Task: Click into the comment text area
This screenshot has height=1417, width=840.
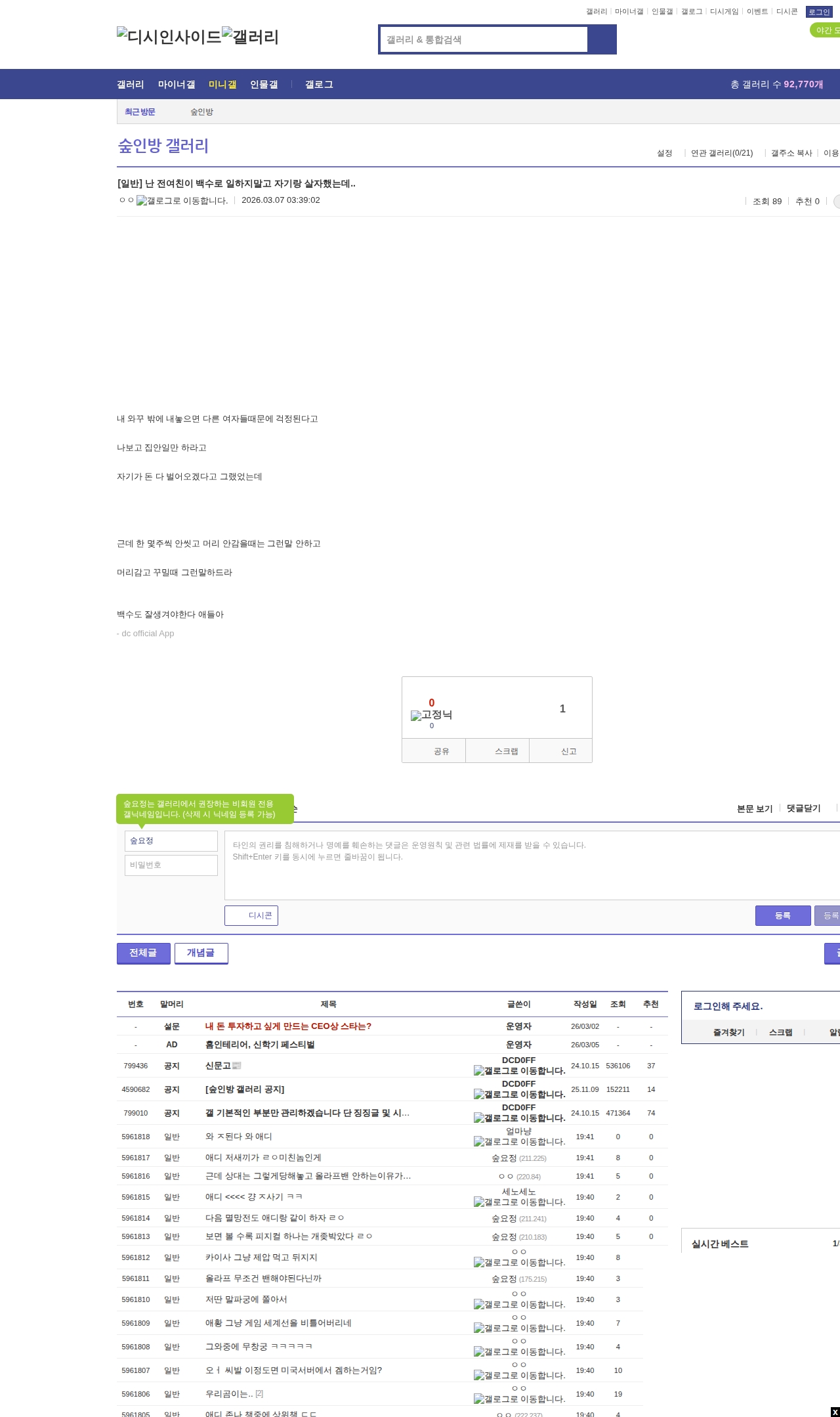Action: pyautogui.click(x=532, y=865)
